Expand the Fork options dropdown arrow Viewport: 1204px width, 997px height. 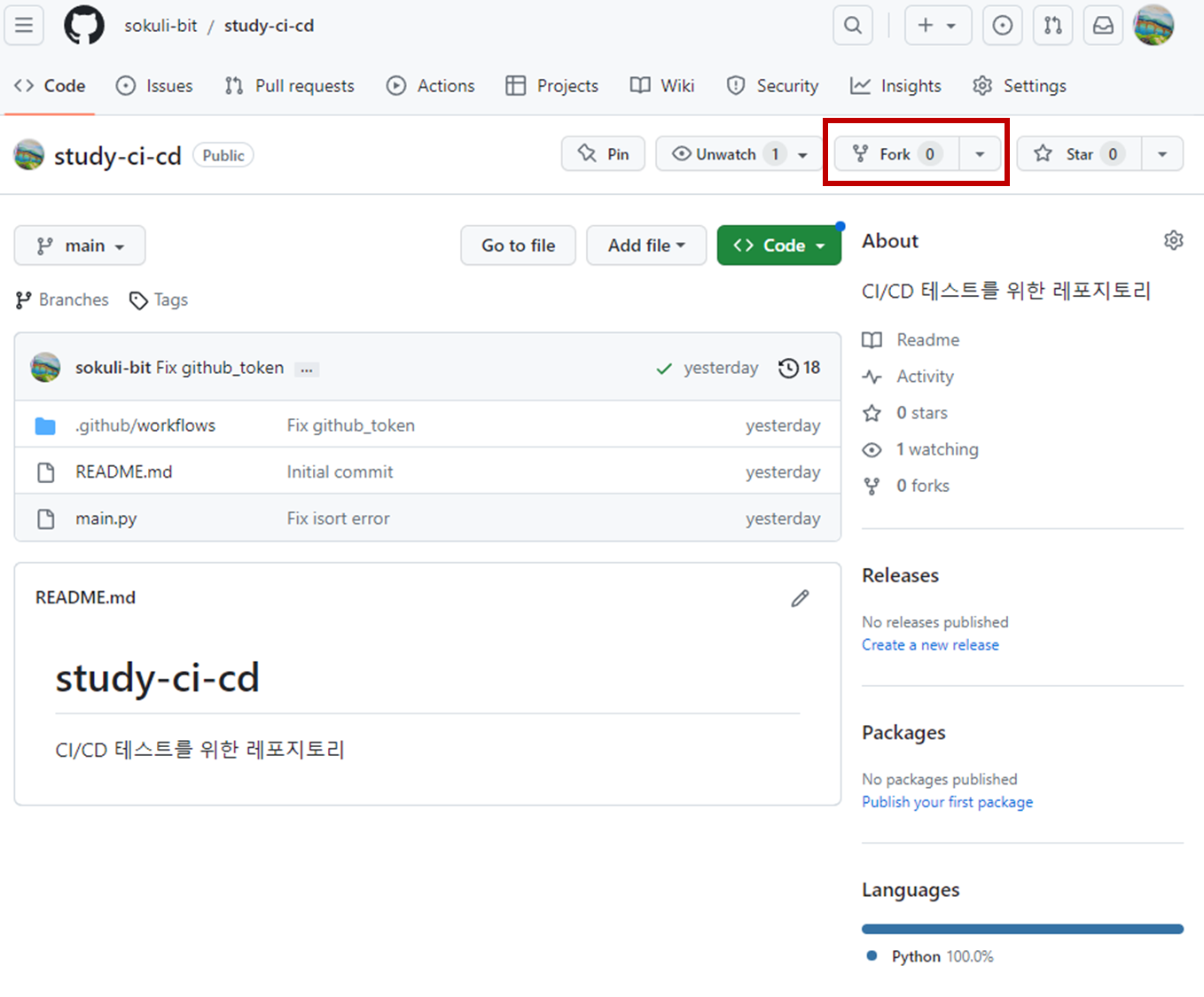pyautogui.click(x=979, y=153)
